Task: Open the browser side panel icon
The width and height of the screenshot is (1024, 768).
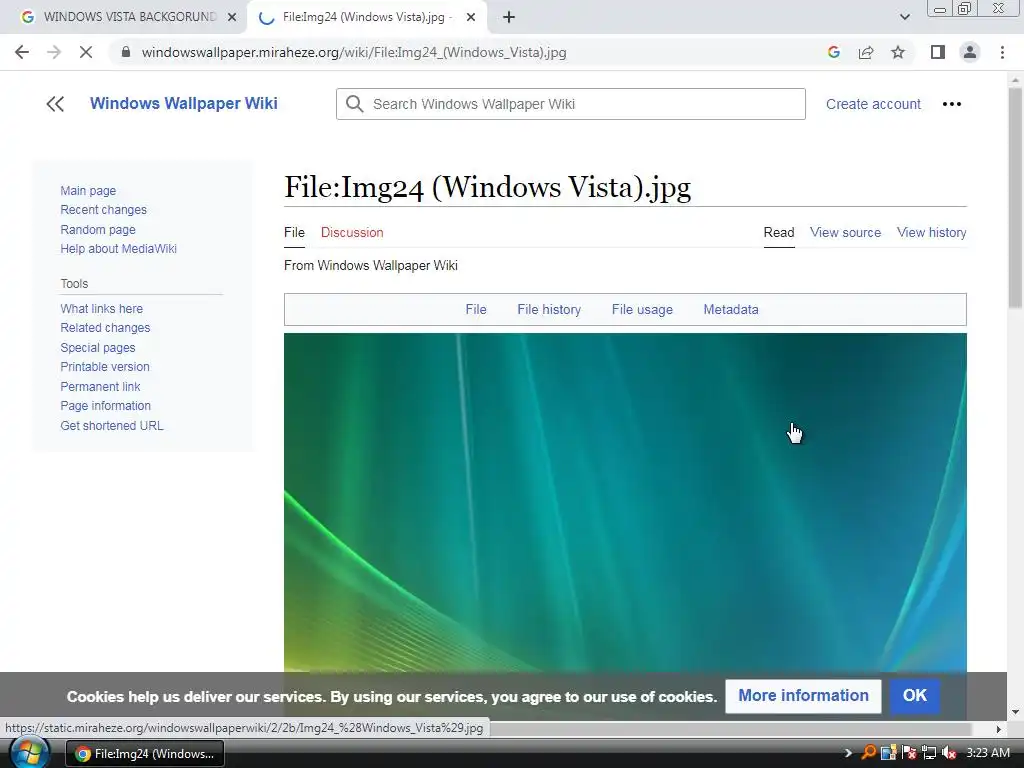Action: 938,52
